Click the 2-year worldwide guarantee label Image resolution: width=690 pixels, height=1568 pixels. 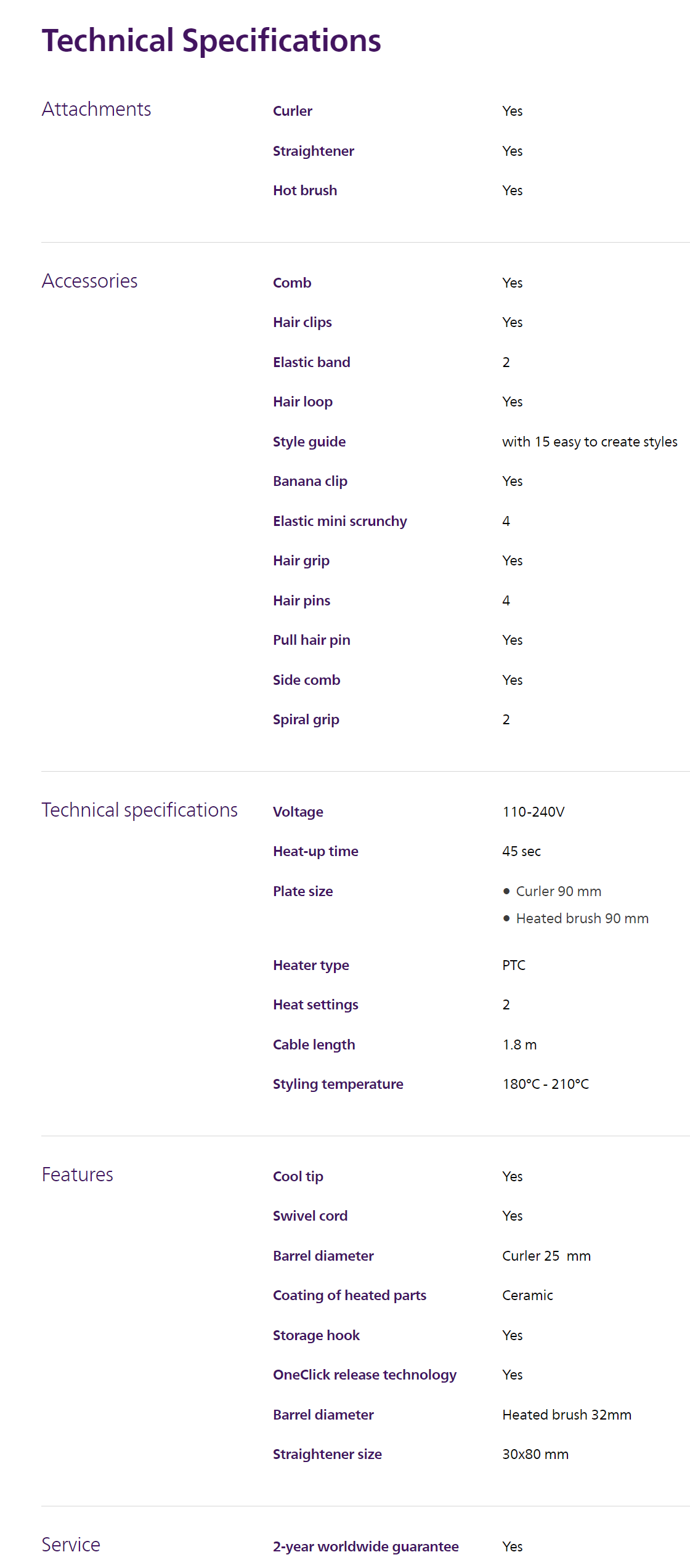[x=366, y=1546]
